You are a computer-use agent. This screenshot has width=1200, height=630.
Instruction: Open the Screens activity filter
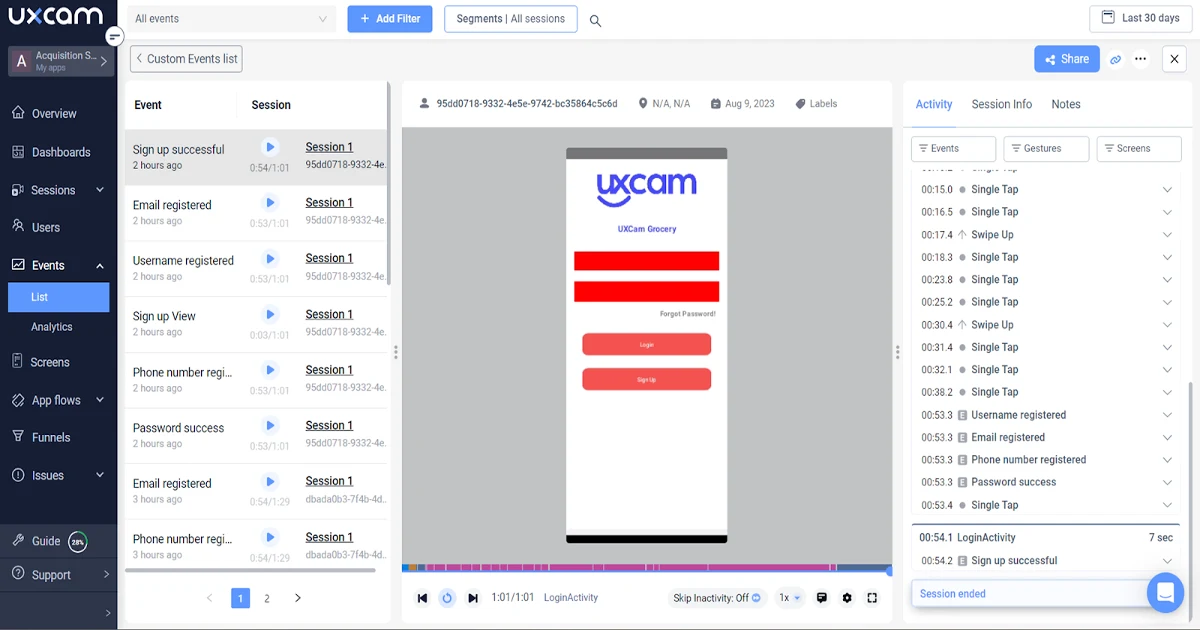(1139, 149)
